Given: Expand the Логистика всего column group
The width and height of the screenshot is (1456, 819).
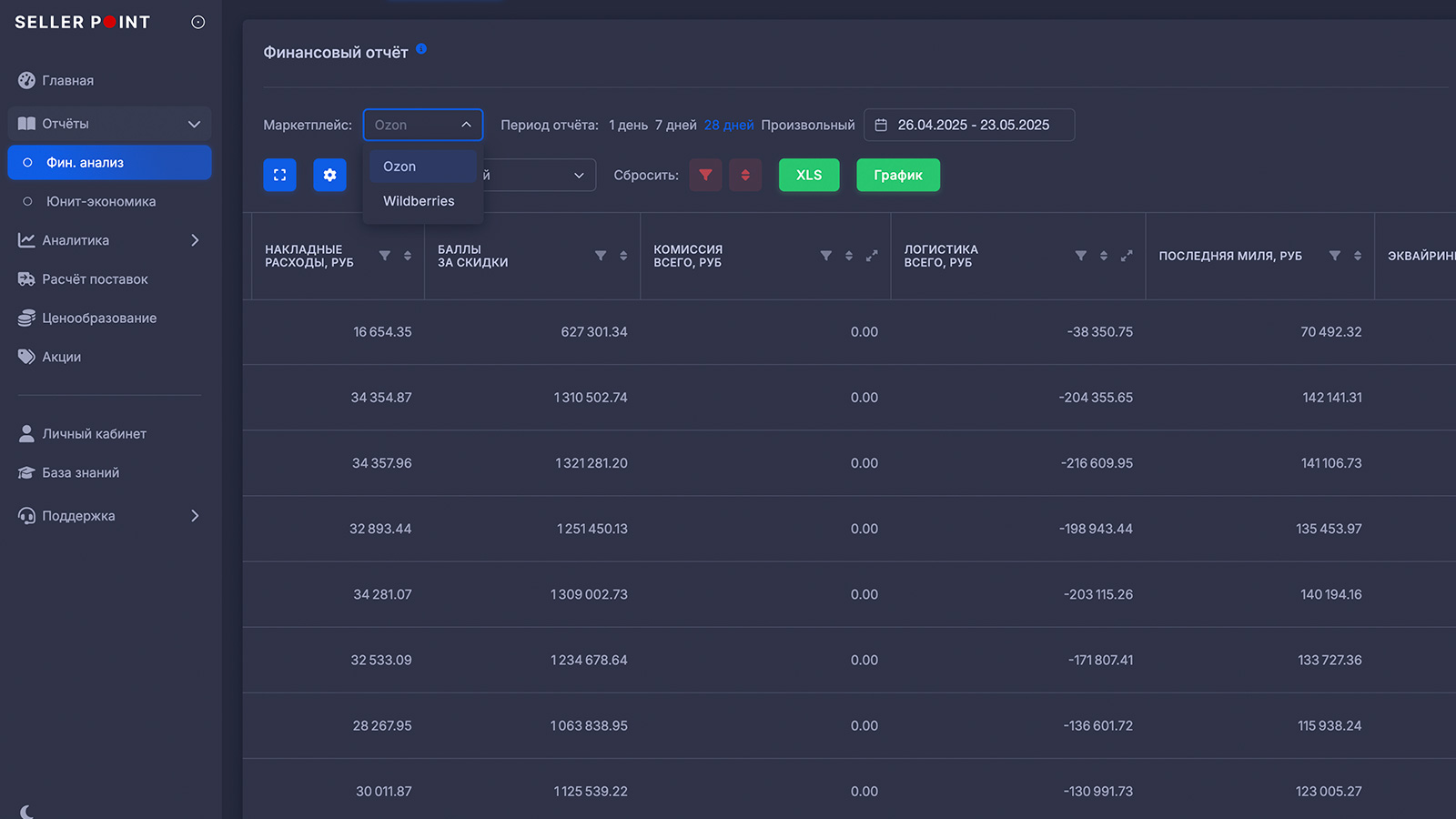Looking at the screenshot, I should point(1127,256).
